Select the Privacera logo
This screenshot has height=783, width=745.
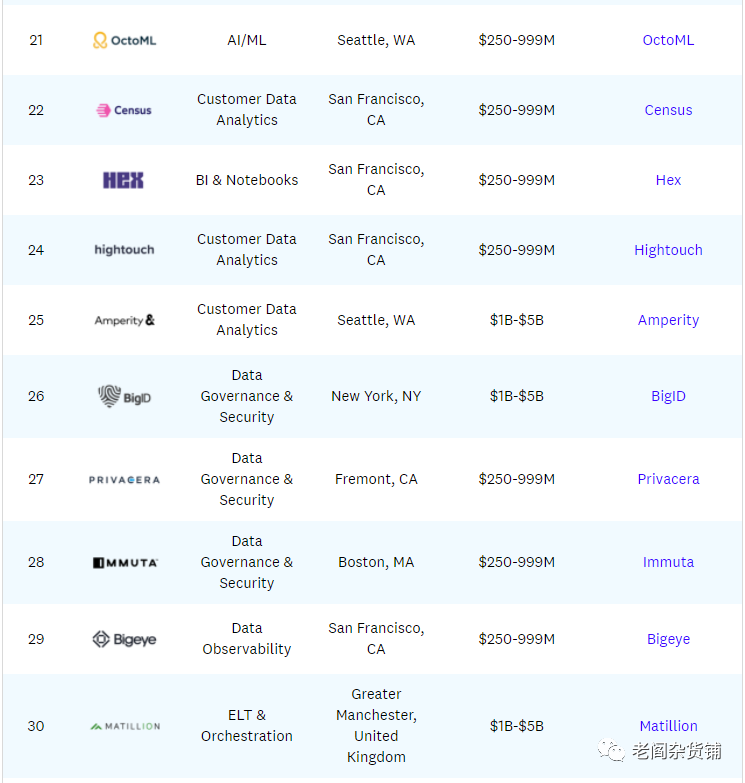(124, 479)
